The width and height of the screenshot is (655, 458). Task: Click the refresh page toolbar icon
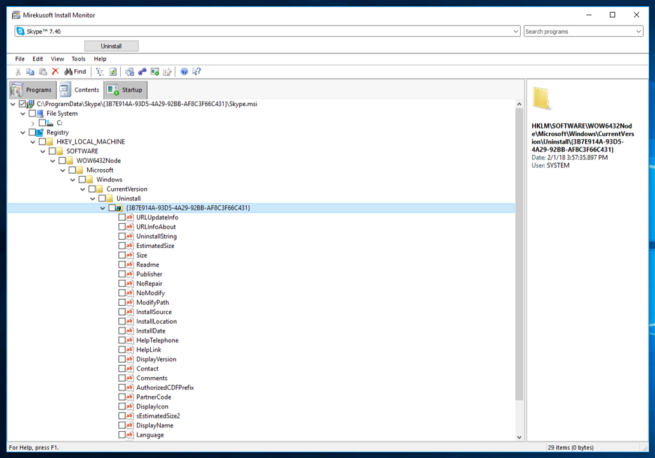[x=113, y=72]
